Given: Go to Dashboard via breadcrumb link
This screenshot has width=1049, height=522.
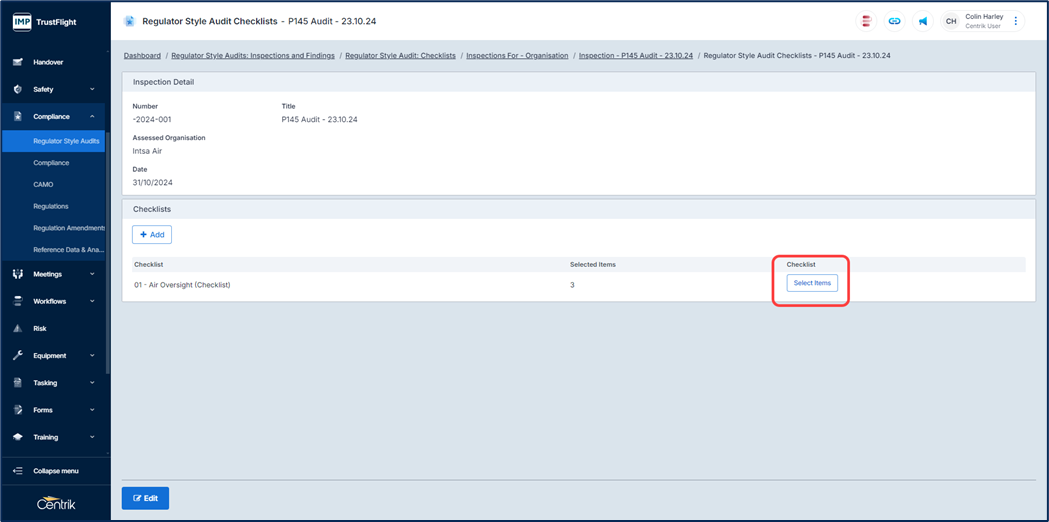Looking at the screenshot, I should (x=142, y=56).
